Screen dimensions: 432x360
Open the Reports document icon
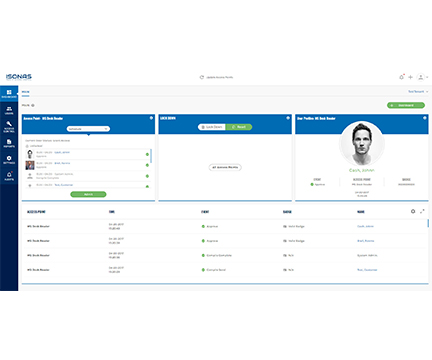click(9, 143)
